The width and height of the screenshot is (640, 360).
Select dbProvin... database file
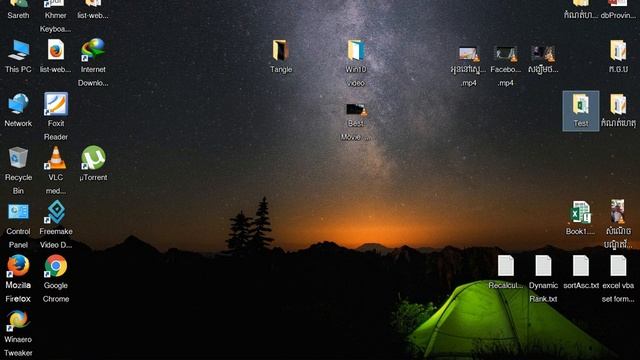coord(618,10)
